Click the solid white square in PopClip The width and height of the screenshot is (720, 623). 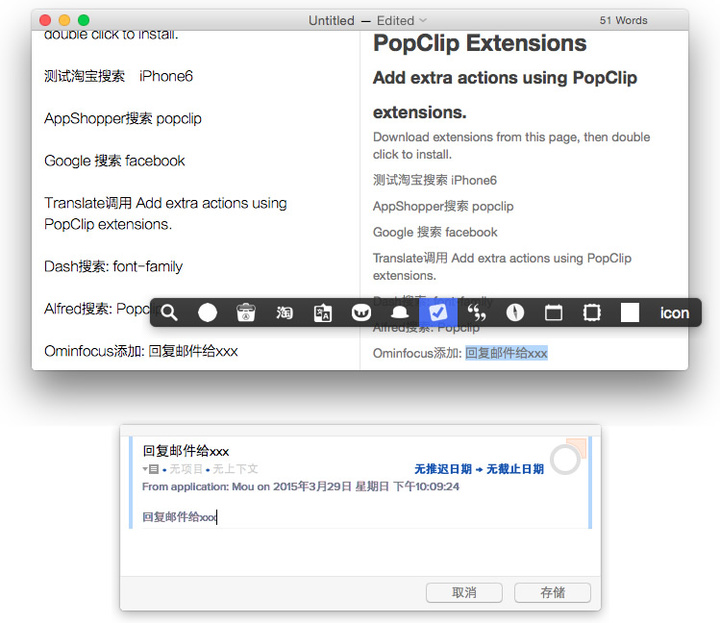[x=630, y=313]
